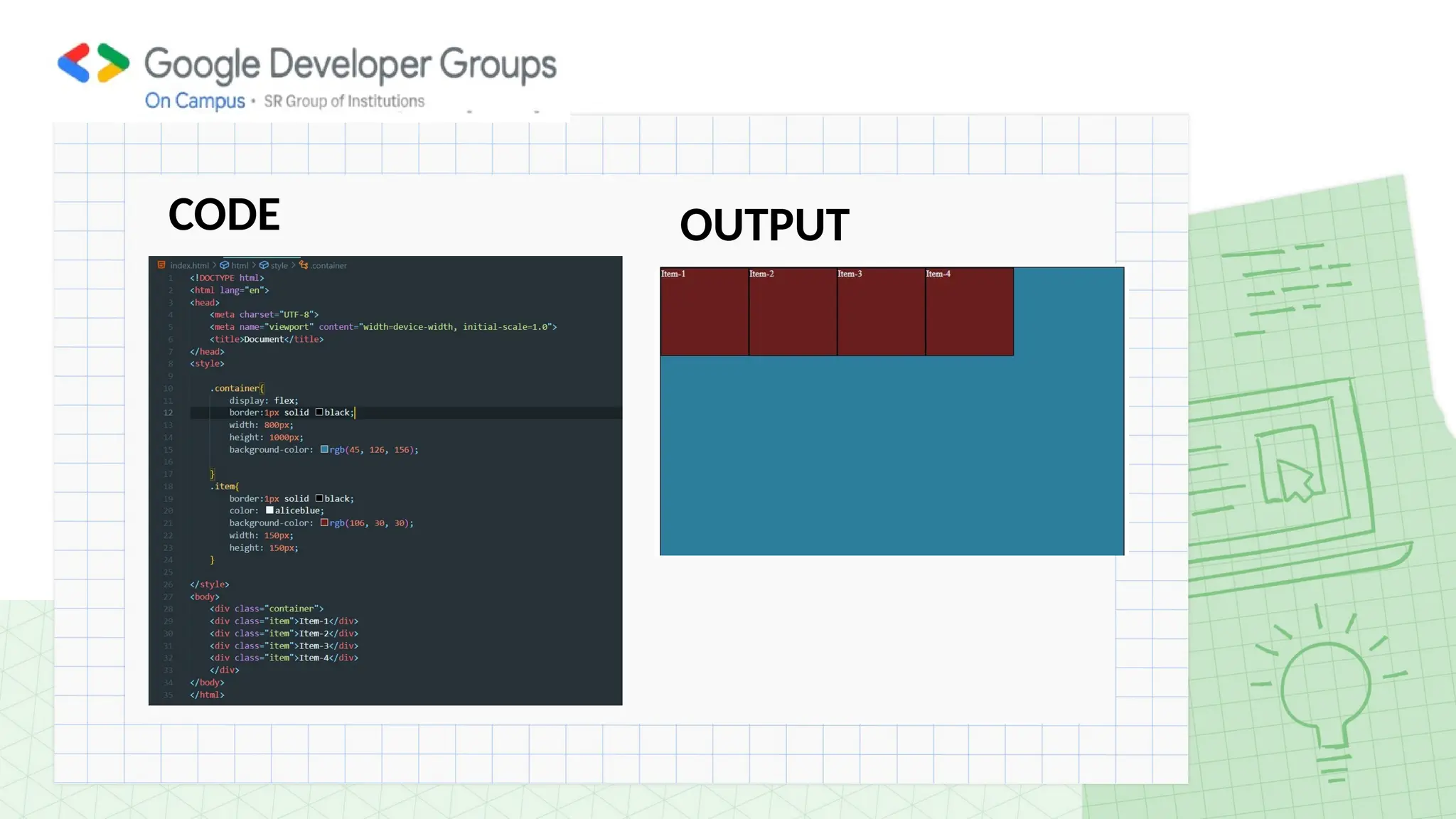The image size is (1456, 819).
Task: Open the aliceblue color swatch
Action: tap(269, 510)
